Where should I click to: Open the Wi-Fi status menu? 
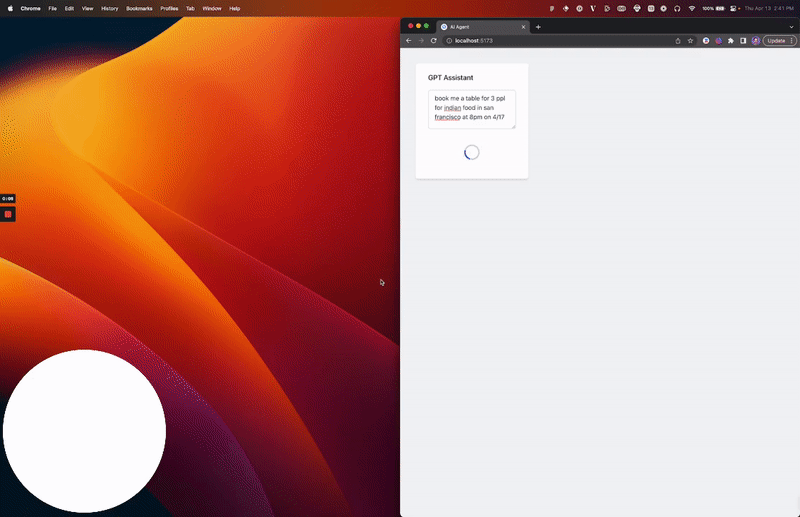692,8
